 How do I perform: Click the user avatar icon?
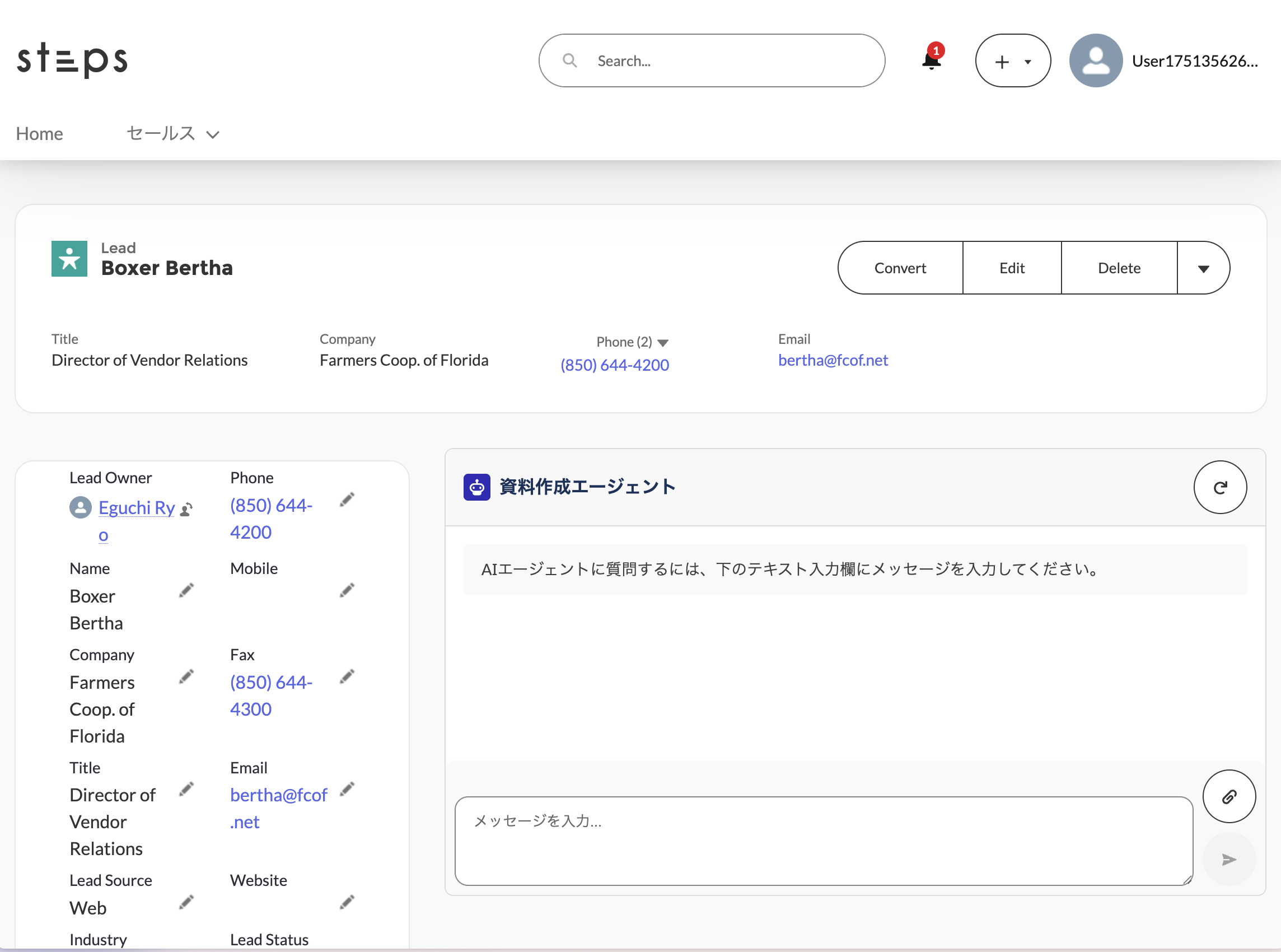tap(1096, 60)
